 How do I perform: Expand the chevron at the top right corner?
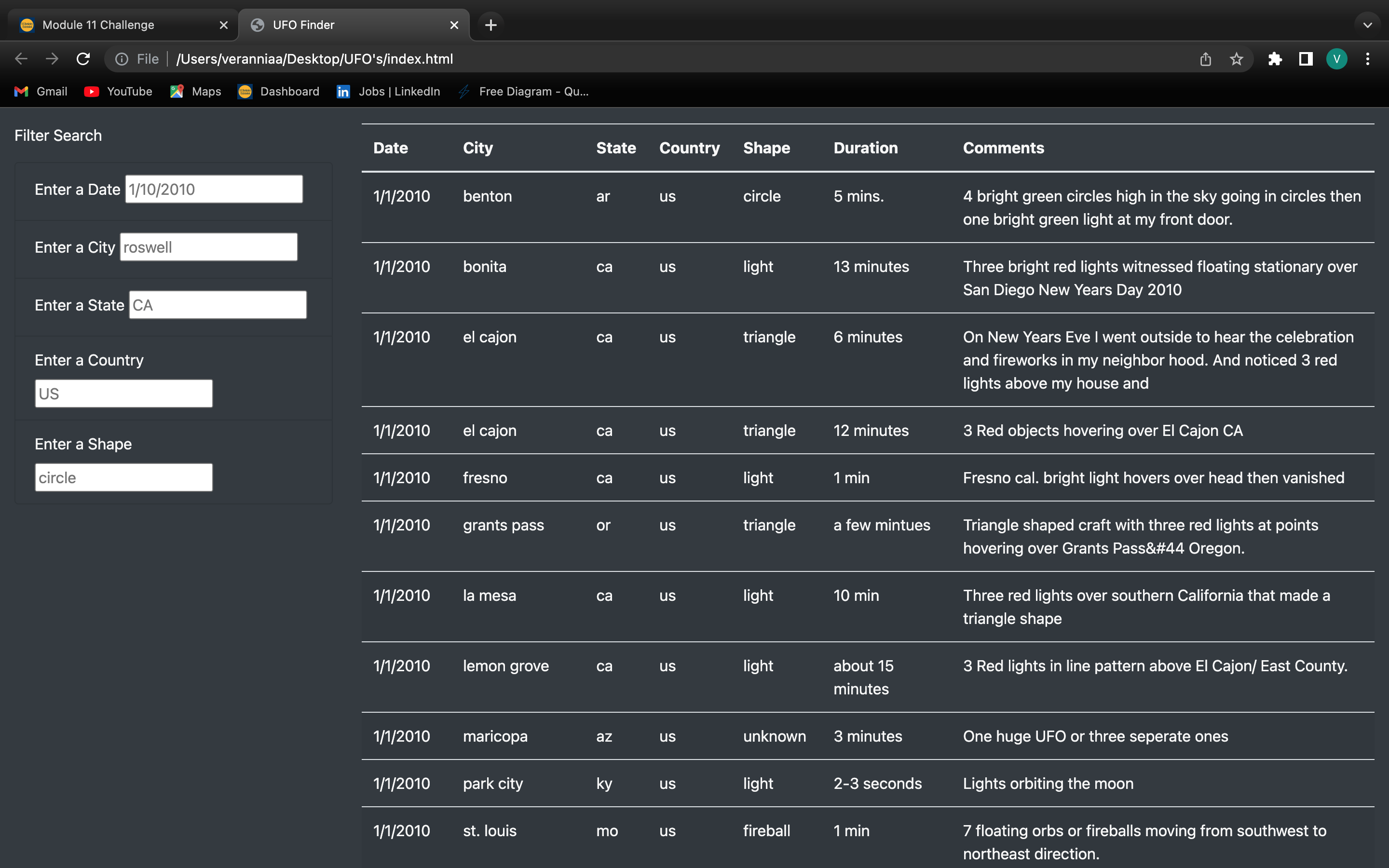[x=1367, y=25]
